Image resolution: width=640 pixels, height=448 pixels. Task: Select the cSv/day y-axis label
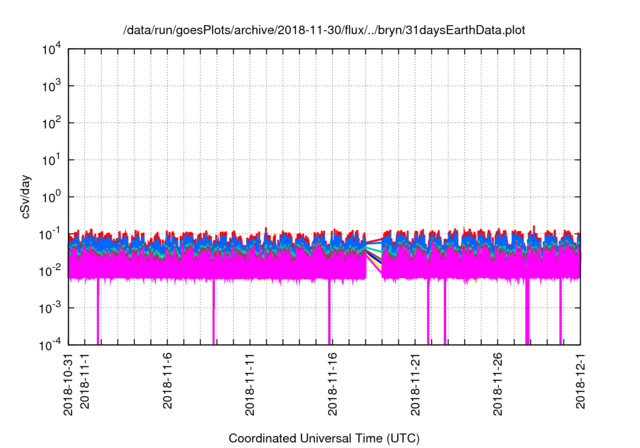pyautogui.click(x=26, y=197)
